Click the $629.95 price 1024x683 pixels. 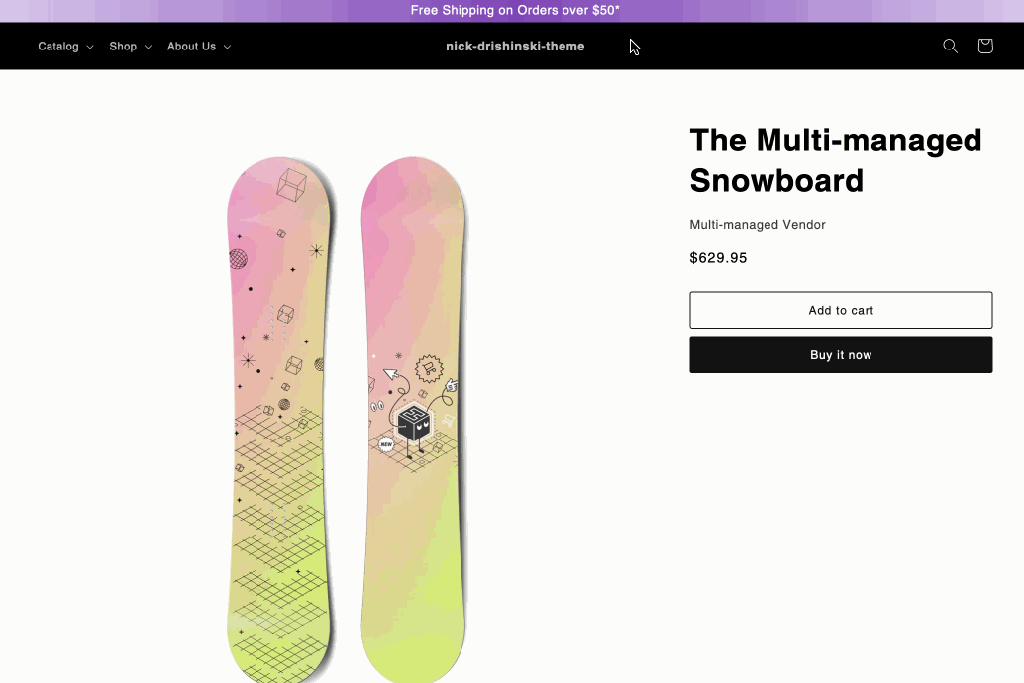tap(718, 258)
